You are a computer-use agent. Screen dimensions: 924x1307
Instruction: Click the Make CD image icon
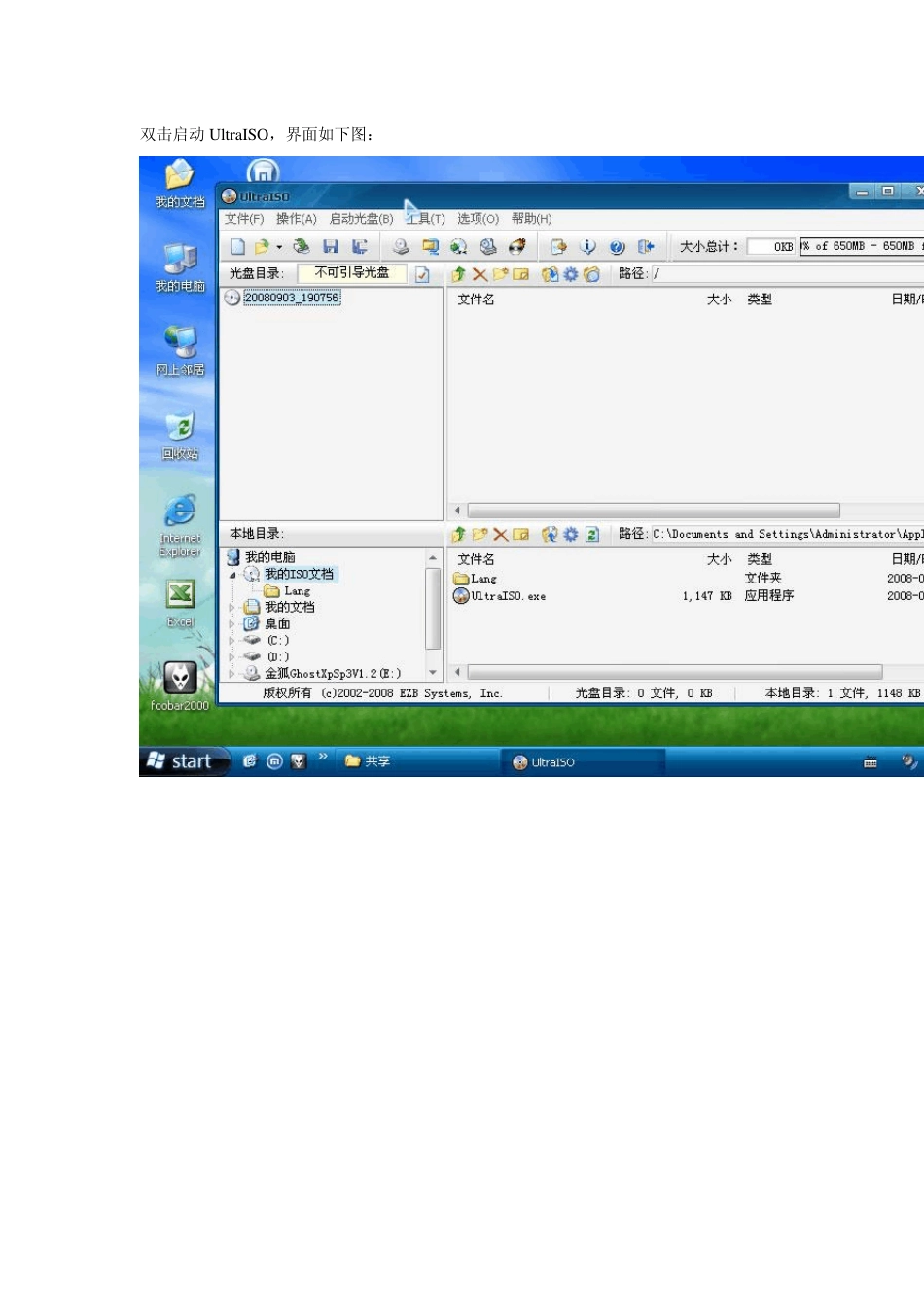pos(401,247)
